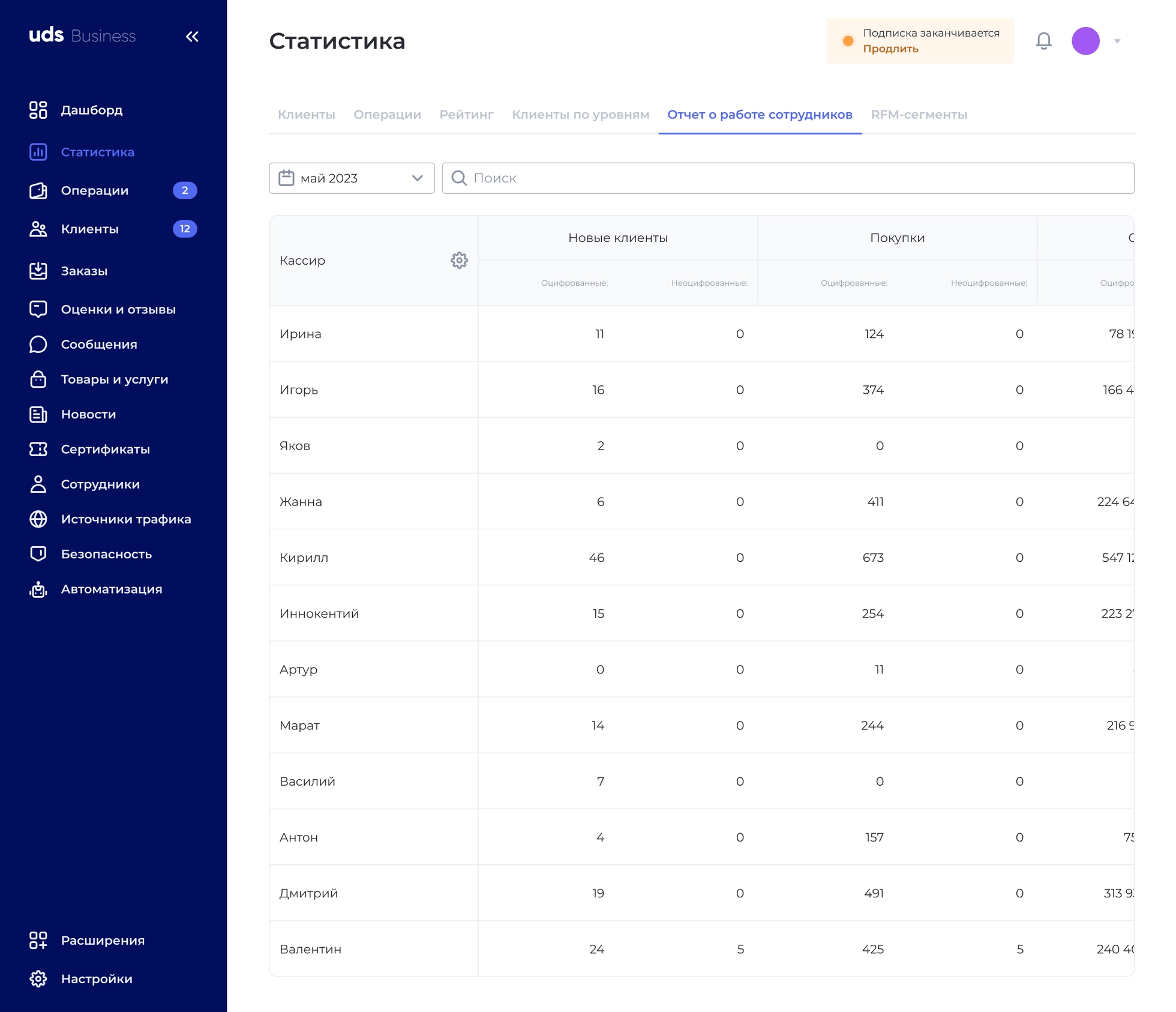
Task: Open Клиенты section with badge 12
Action: point(113,229)
